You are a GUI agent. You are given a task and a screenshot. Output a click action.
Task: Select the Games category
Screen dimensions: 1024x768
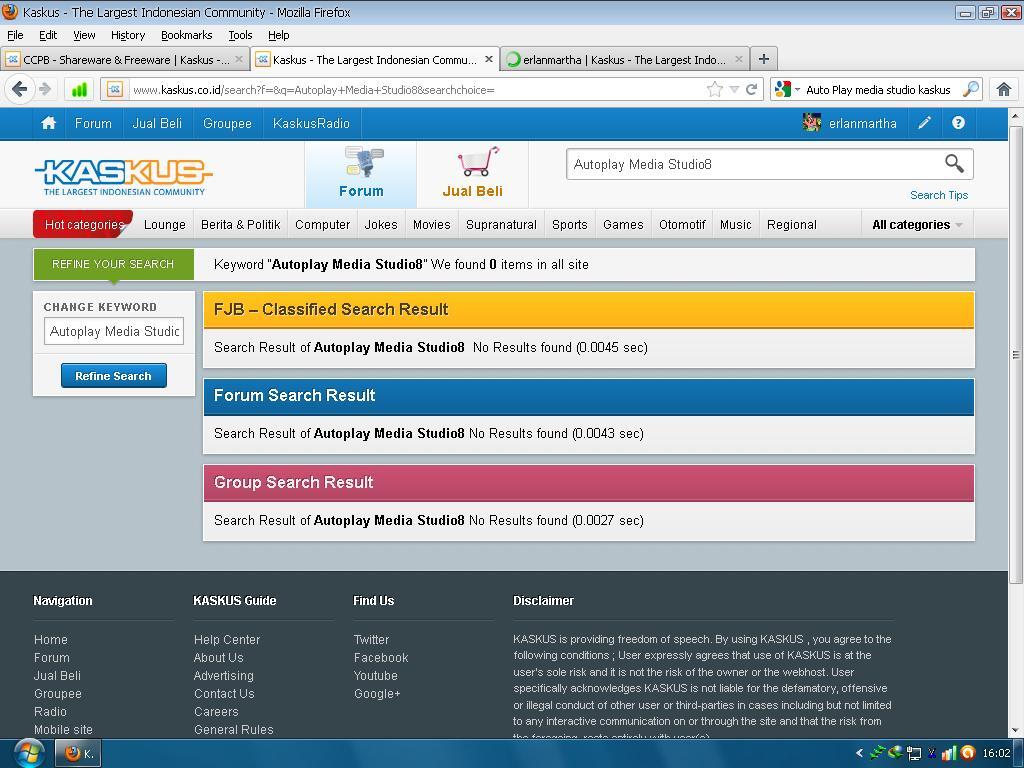point(623,225)
